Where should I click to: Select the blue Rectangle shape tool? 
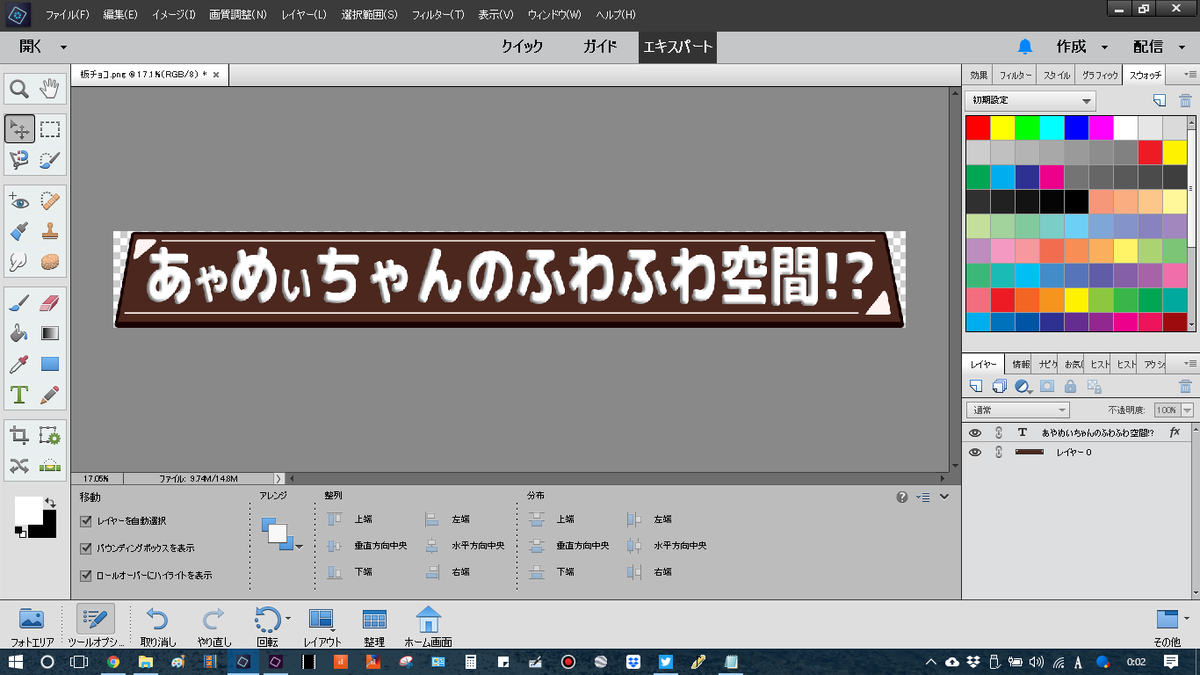(50, 364)
